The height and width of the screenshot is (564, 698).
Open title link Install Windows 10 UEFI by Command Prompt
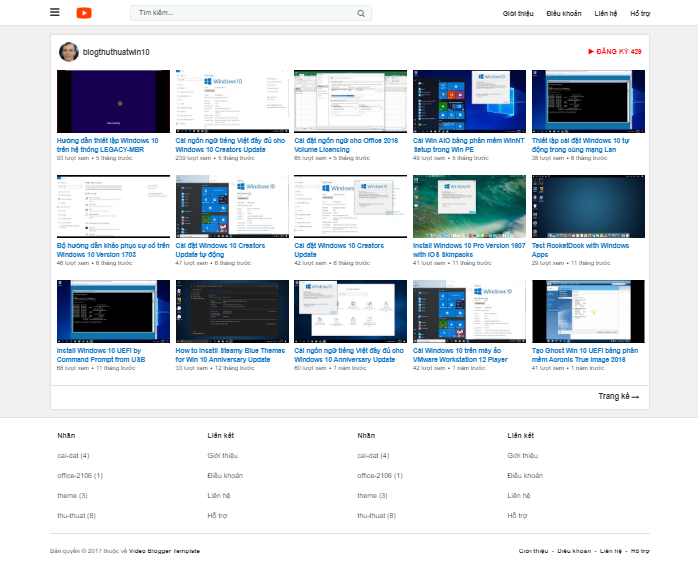(101, 355)
